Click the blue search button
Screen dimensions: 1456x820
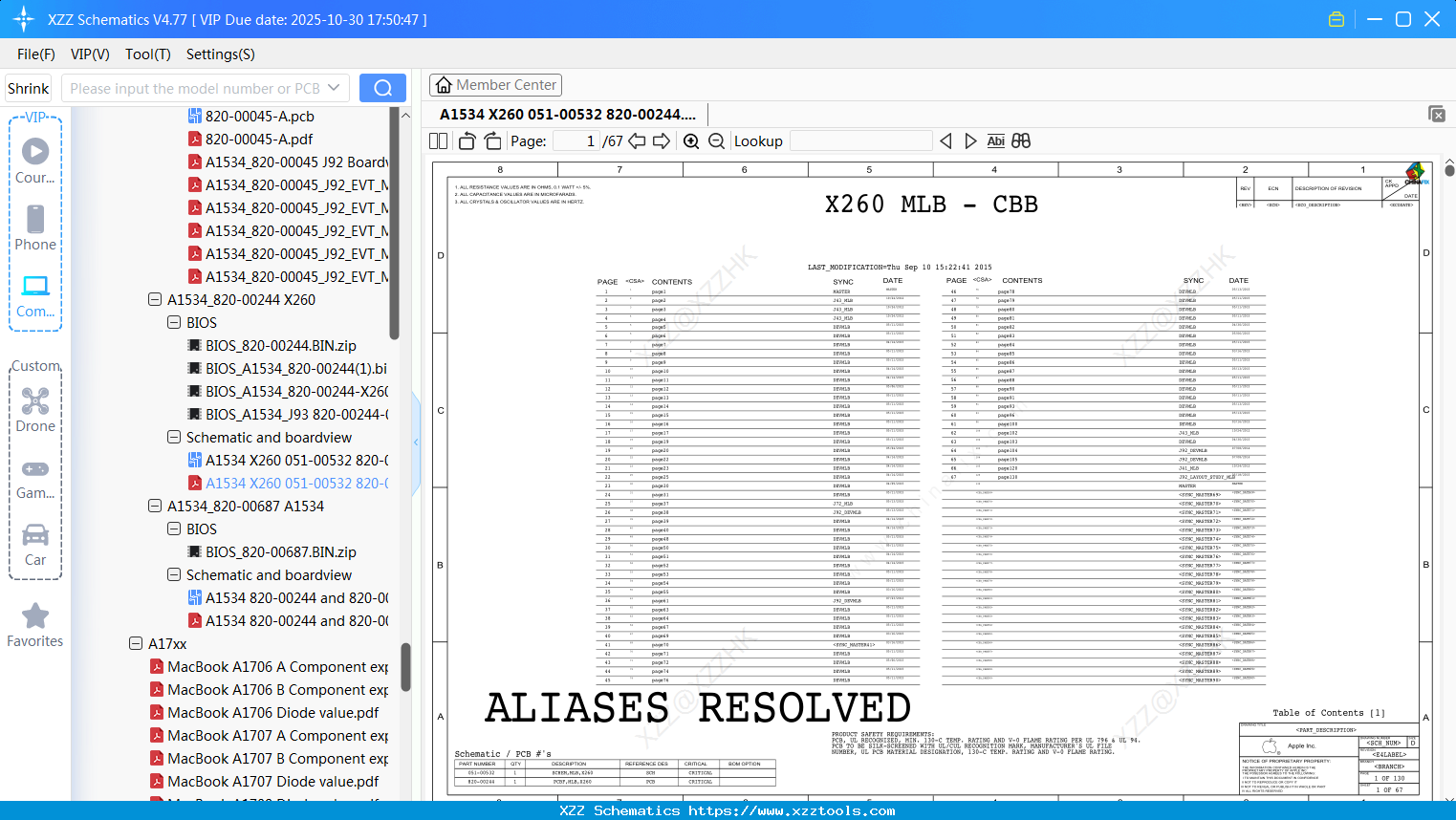tap(382, 88)
